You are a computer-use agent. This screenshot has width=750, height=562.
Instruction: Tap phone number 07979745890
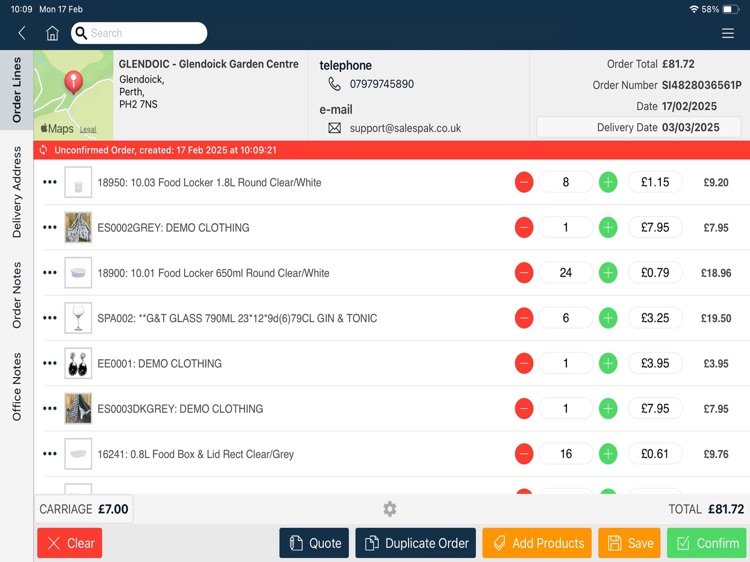pyautogui.click(x=382, y=84)
